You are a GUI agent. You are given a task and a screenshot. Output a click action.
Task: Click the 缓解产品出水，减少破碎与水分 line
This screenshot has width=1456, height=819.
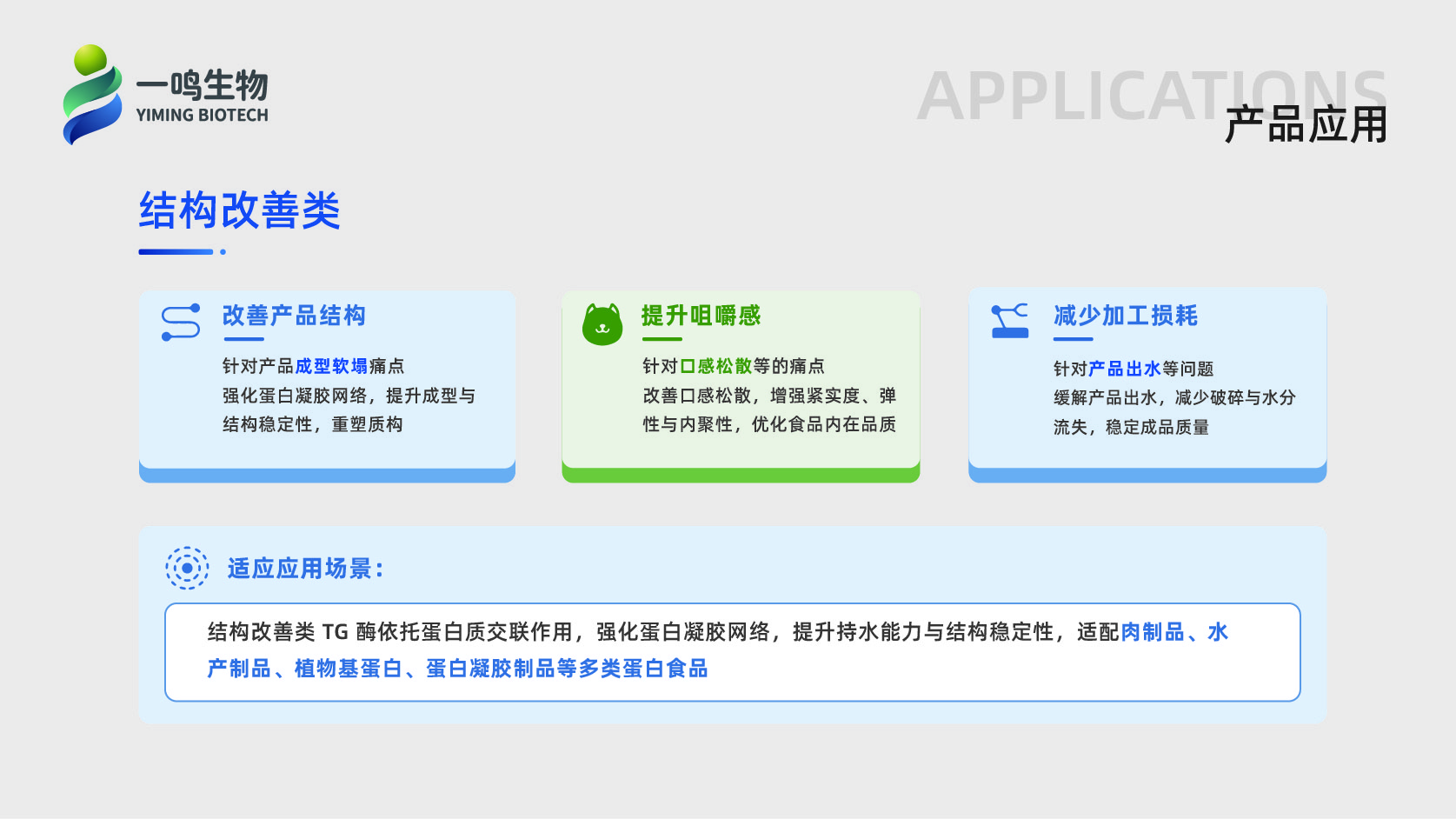[1174, 397]
